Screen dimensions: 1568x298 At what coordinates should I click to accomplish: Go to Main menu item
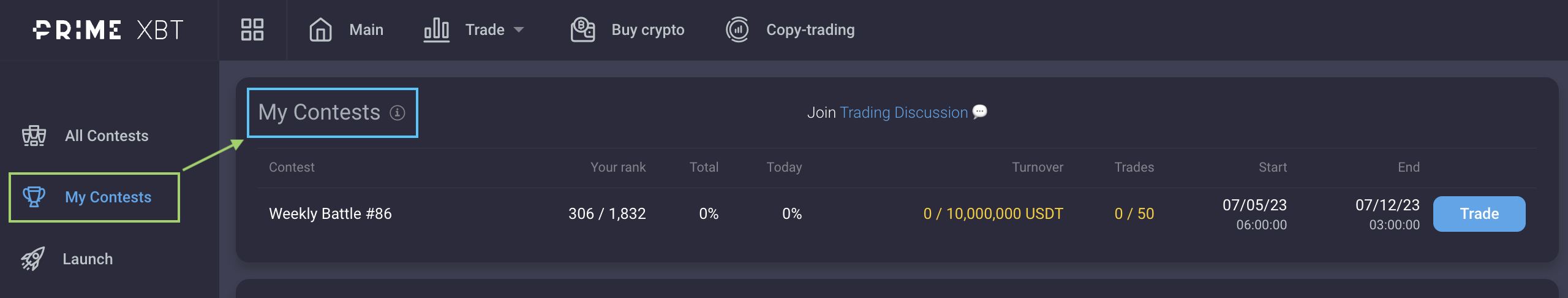[x=366, y=30]
